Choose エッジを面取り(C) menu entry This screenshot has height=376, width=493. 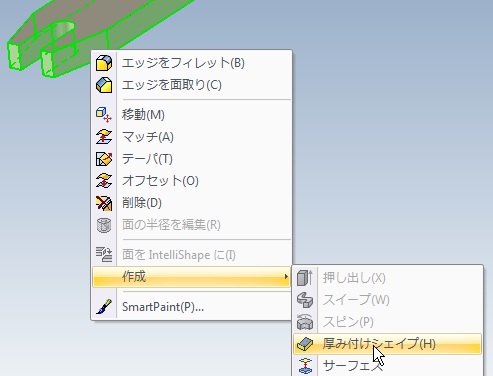point(192,85)
